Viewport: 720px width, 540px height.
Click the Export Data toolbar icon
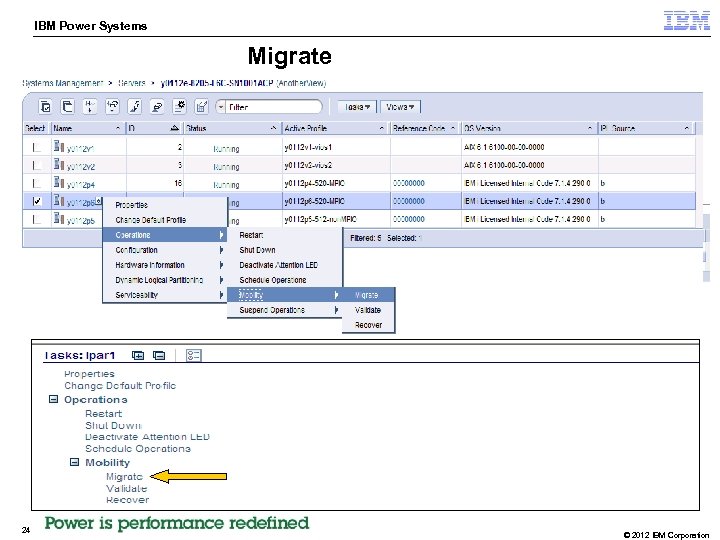202,107
